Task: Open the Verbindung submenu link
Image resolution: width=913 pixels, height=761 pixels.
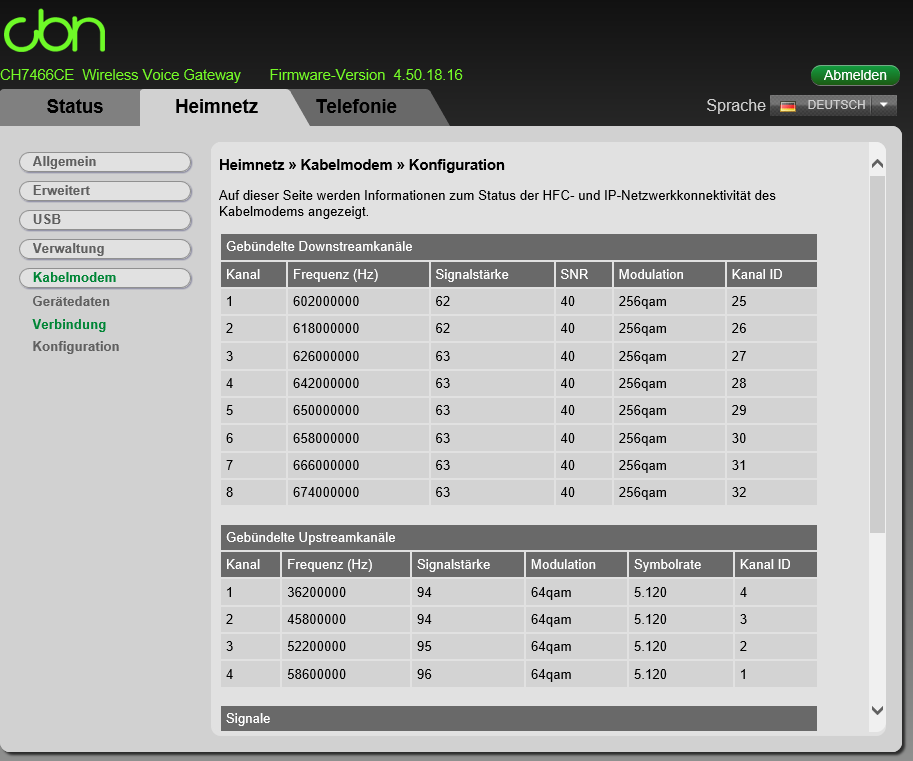Action: point(69,324)
